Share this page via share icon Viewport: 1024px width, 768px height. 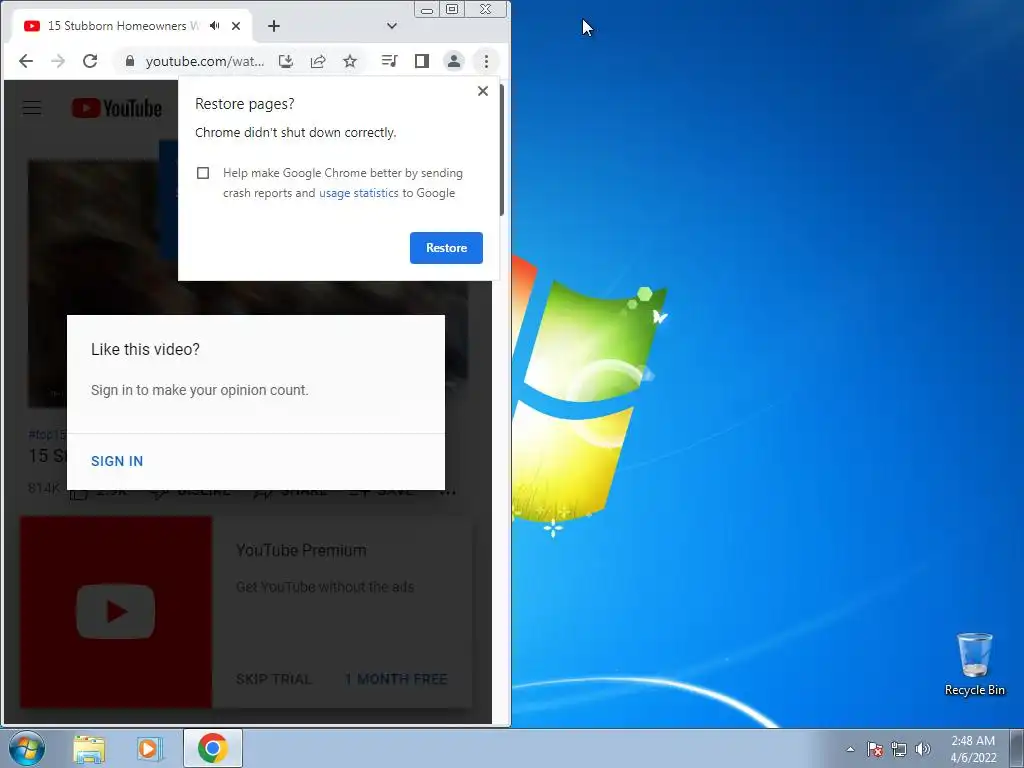[x=318, y=61]
